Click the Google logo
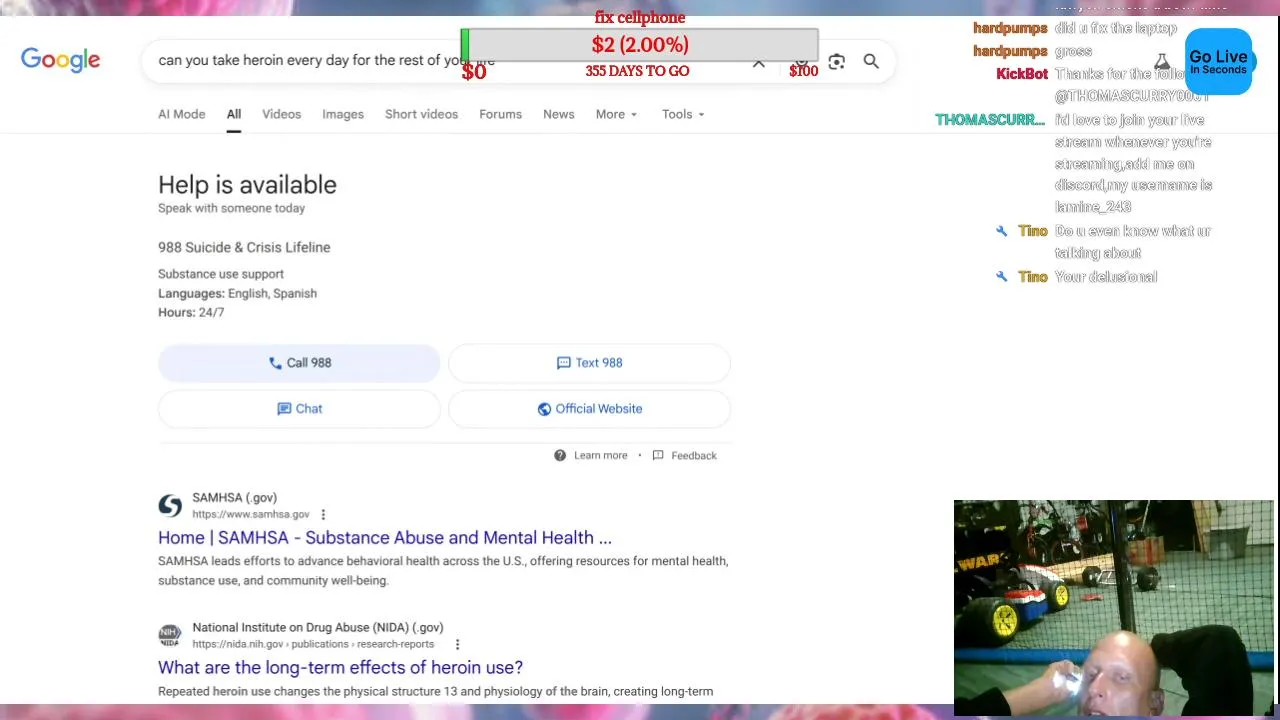This screenshot has width=1280, height=720. (60, 60)
